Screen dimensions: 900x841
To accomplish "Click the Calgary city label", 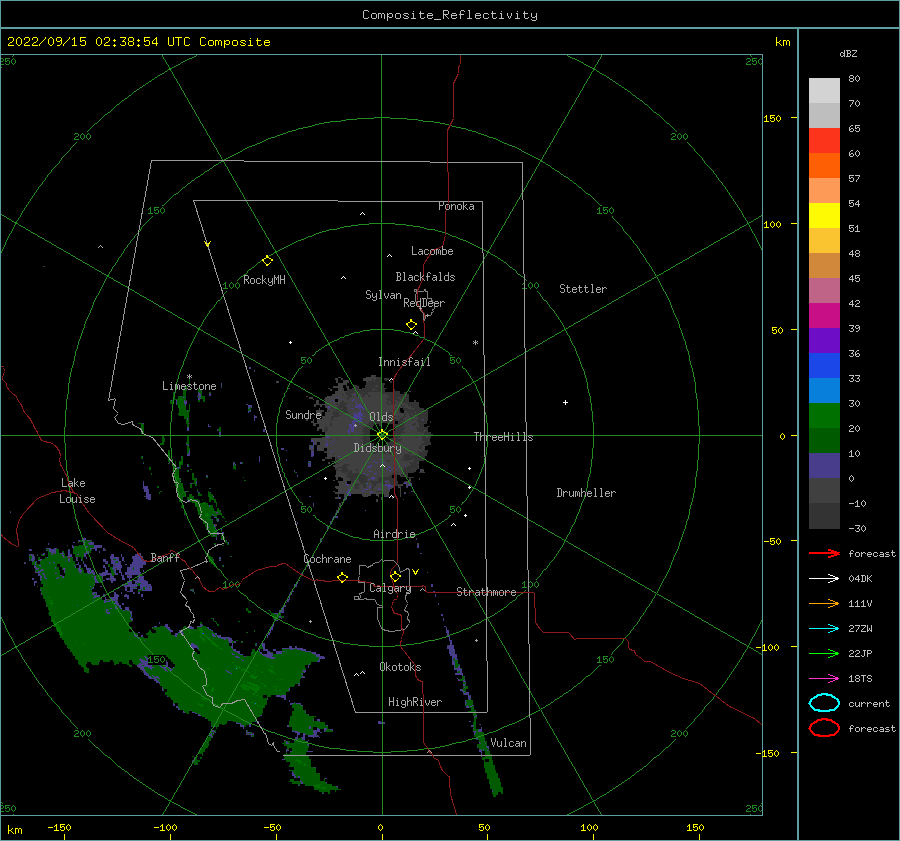I will click(390, 588).
